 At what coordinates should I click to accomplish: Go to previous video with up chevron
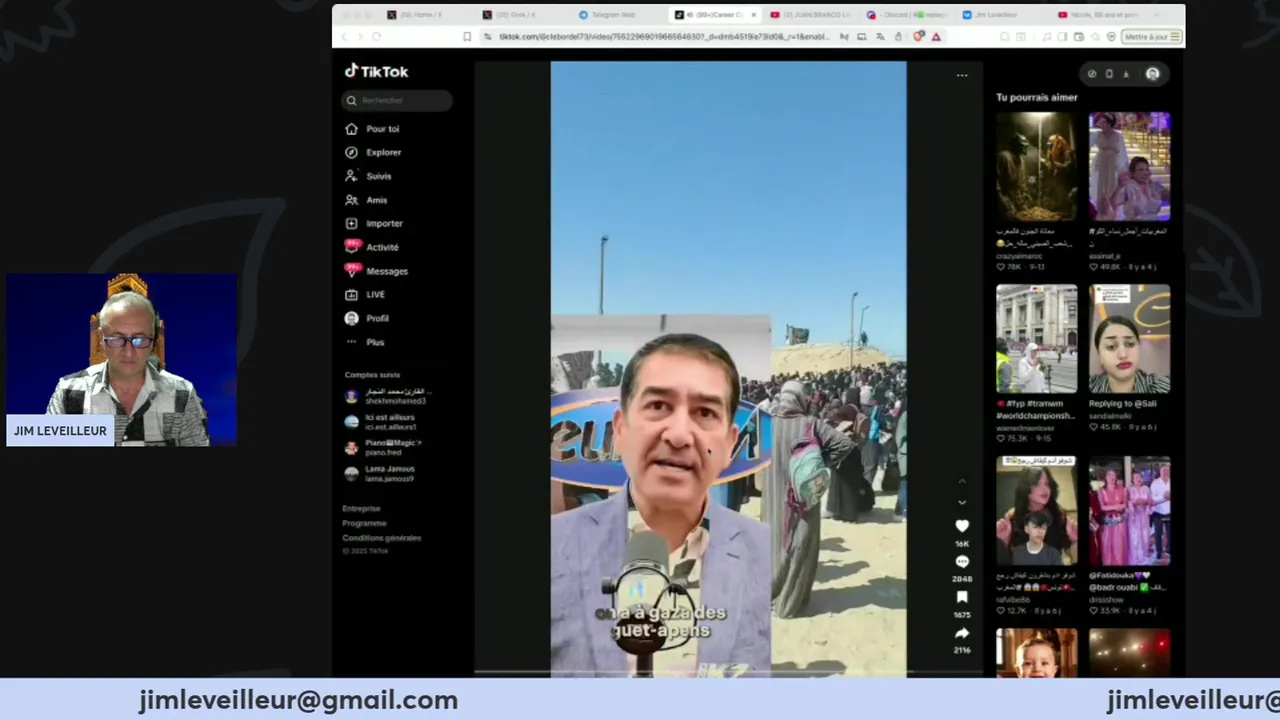[962, 482]
